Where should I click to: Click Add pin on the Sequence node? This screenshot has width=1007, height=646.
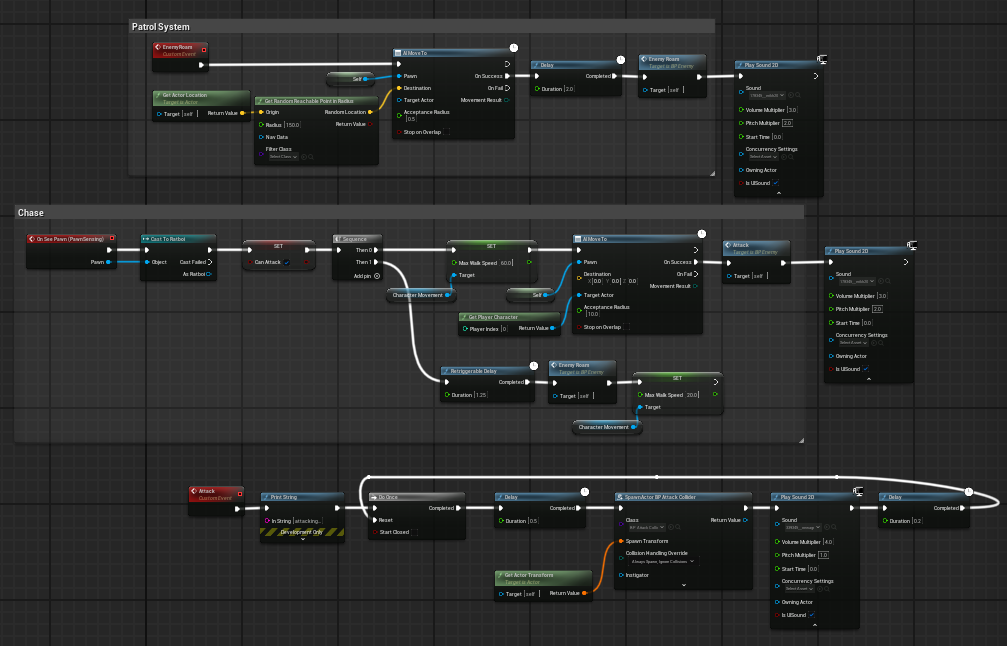[x=367, y=276]
